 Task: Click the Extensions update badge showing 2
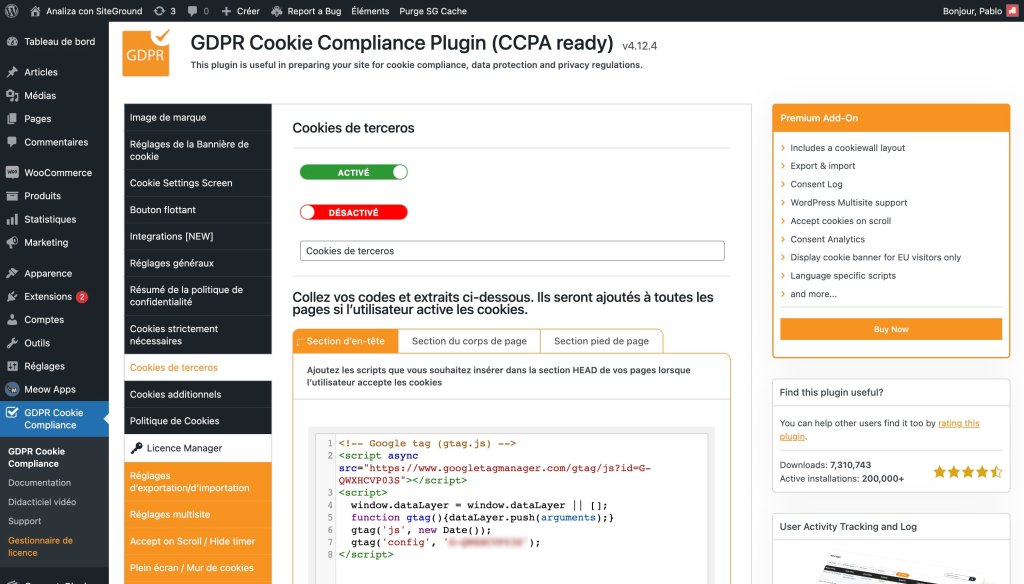coord(82,297)
